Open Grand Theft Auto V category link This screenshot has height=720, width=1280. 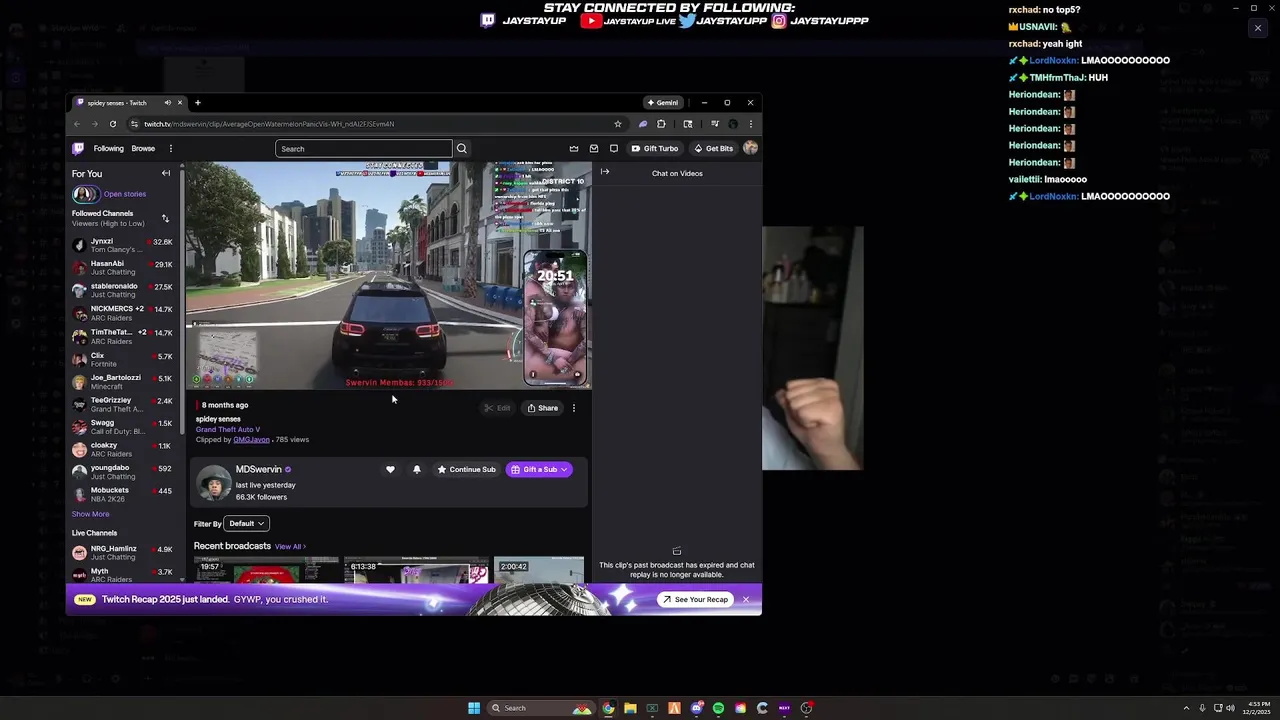pos(228,429)
